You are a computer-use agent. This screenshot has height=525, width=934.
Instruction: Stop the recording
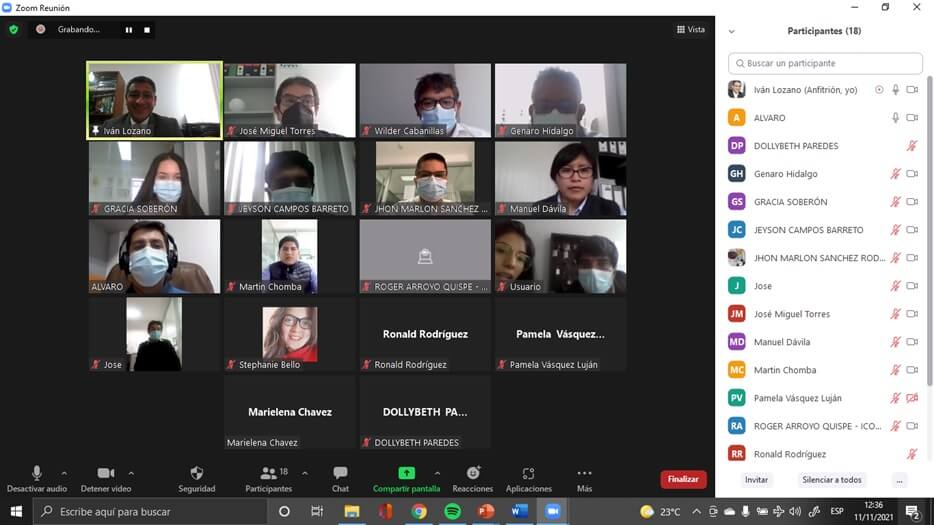(147, 30)
